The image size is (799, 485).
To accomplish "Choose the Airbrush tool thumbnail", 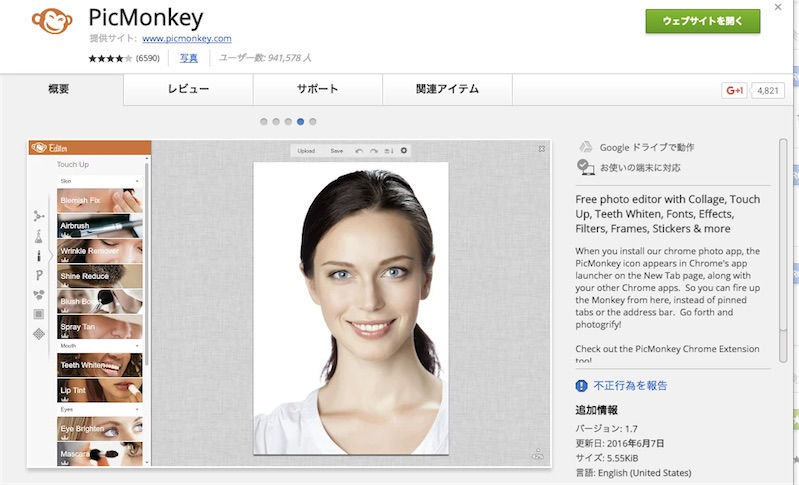I will [x=100, y=226].
